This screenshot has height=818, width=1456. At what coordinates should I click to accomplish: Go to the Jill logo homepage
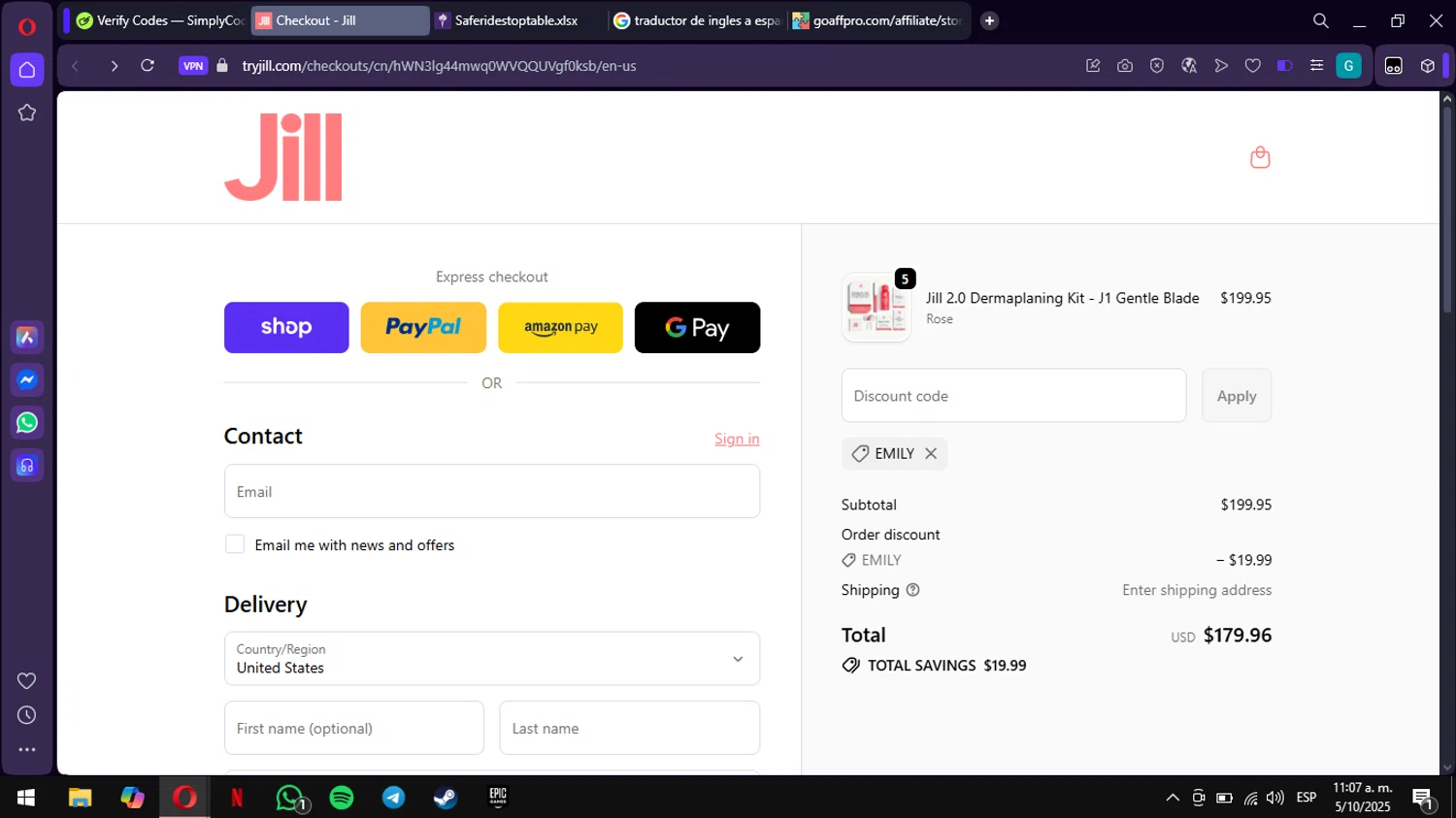283,157
